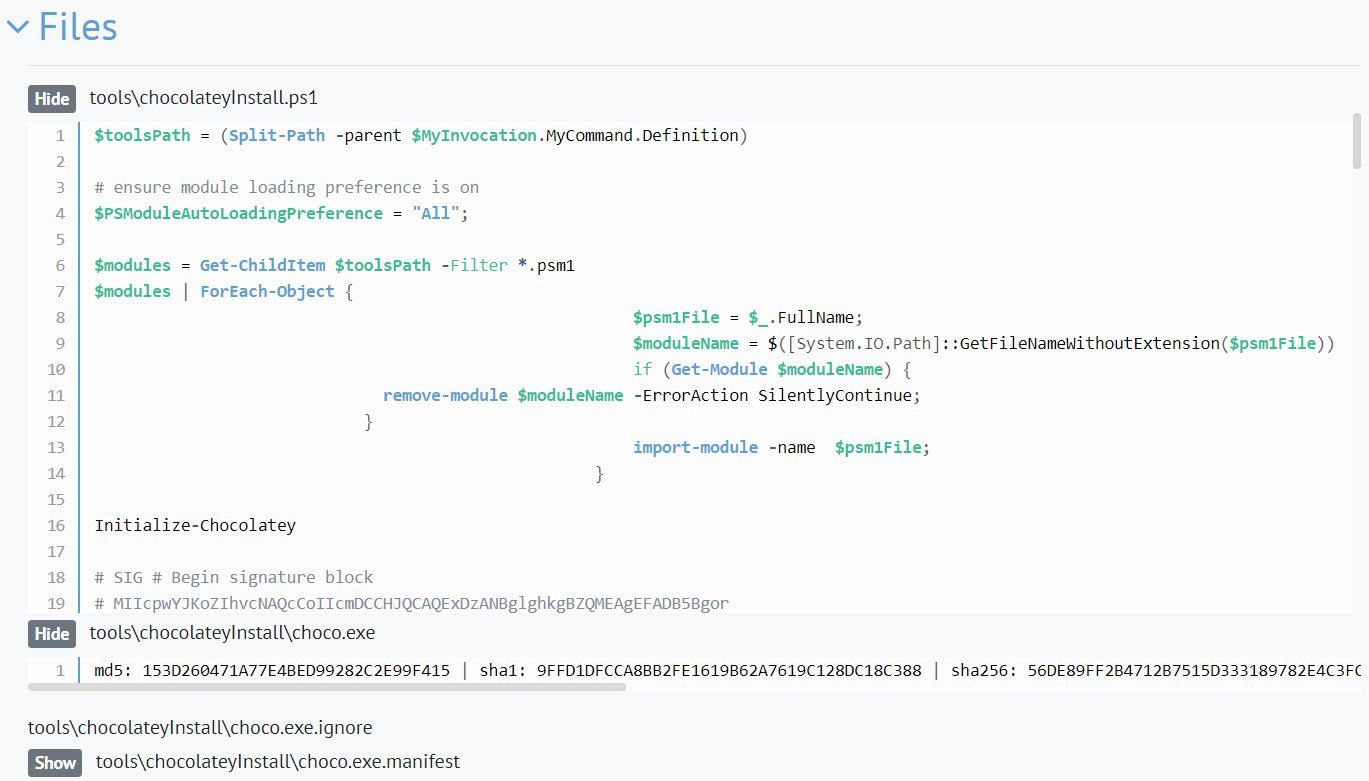Click the tools\chocolateyInstall\choco.exe.manifest file name
The image size is (1369, 781).
point(278,762)
